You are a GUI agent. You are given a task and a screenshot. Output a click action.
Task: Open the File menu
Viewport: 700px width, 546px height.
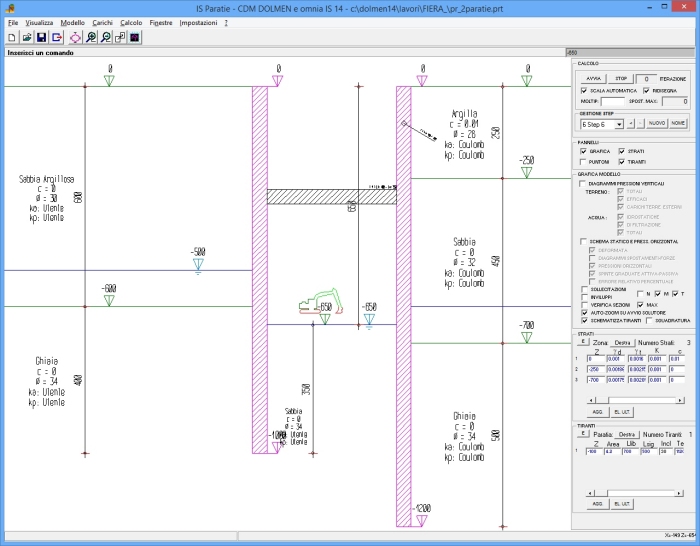click(x=13, y=23)
